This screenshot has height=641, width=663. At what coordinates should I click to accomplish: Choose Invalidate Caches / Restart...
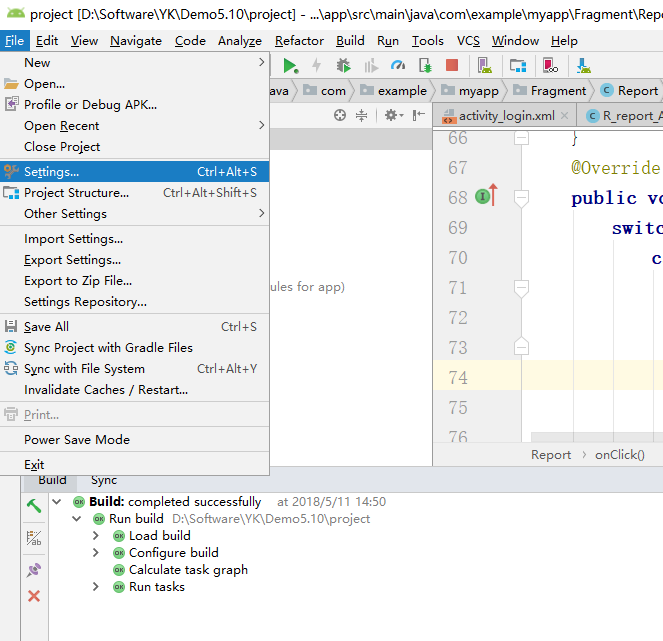coord(134,390)
